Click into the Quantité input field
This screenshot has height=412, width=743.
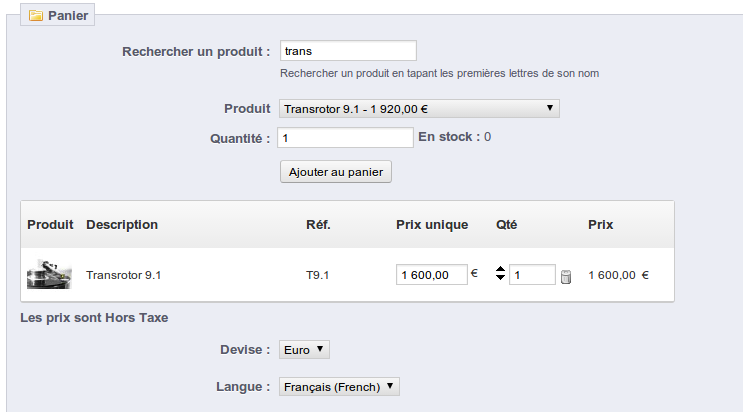[345, 138]
